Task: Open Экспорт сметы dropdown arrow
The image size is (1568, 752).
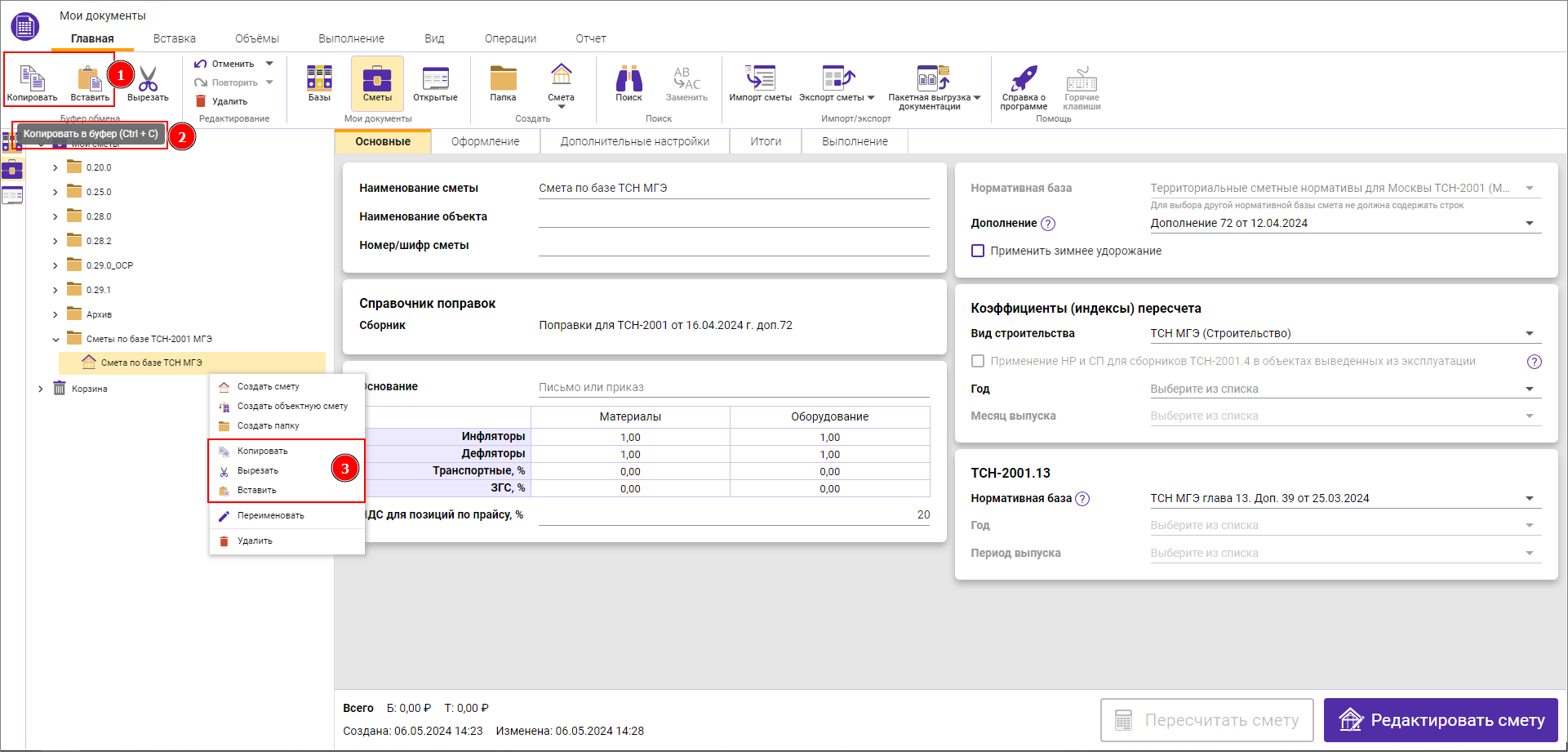Action: click(871, 97)
